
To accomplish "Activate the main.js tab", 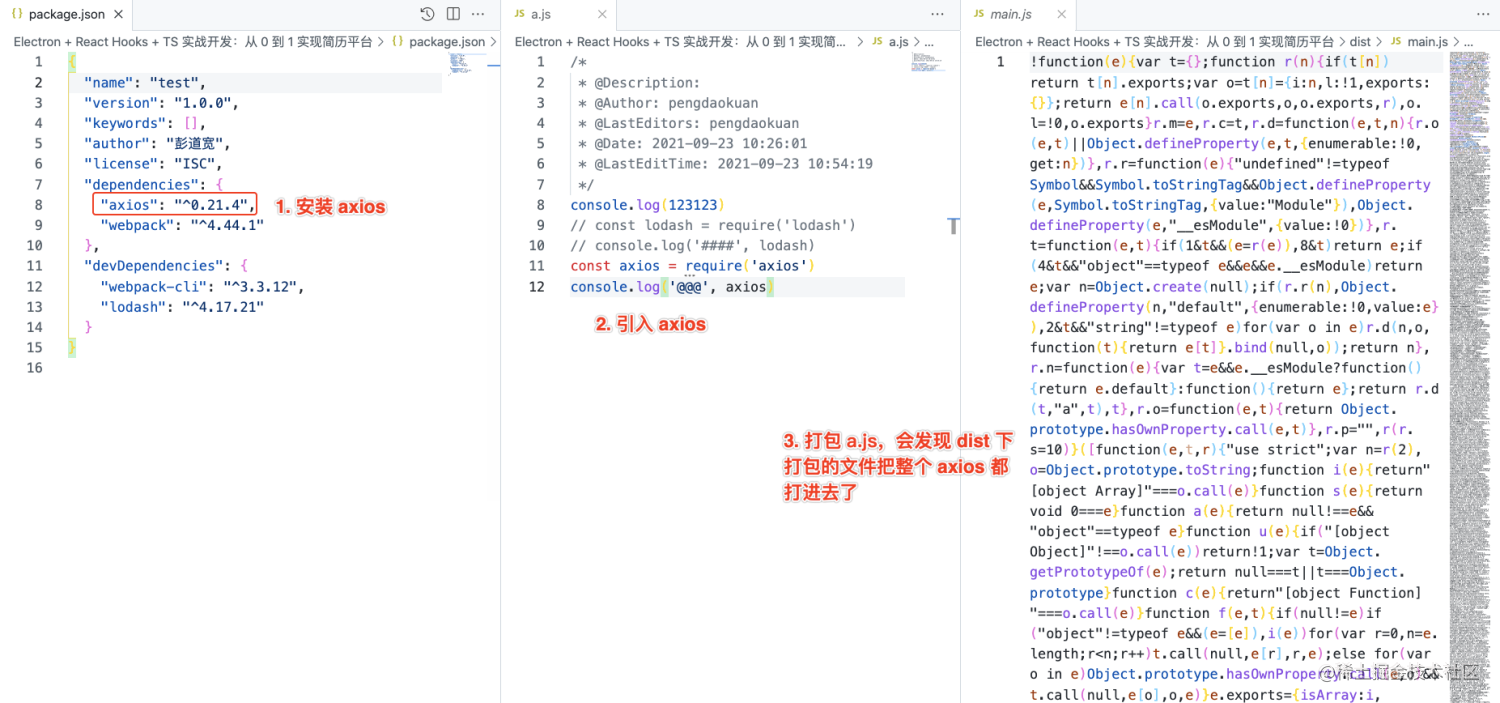I will pos(1010,15).
